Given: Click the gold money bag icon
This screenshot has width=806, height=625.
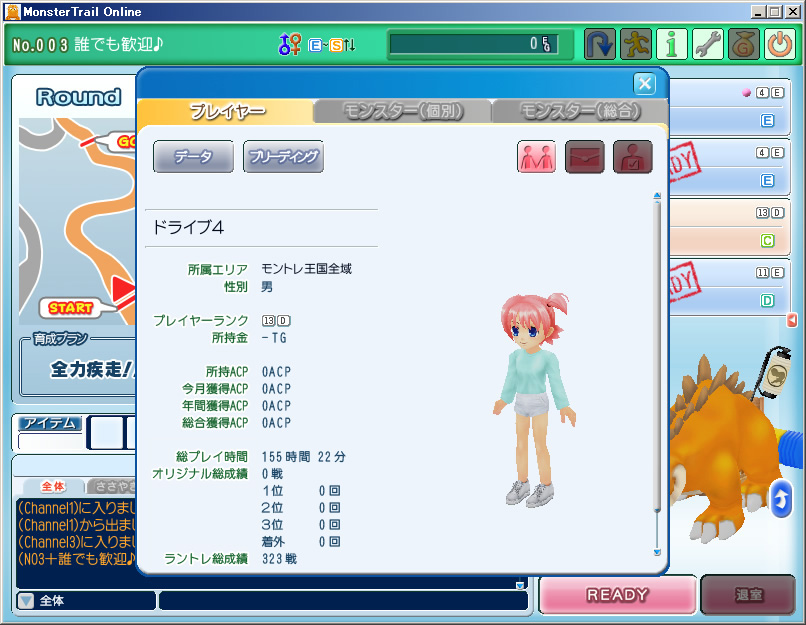Looking at the screenshot, I should pos(744,44).
